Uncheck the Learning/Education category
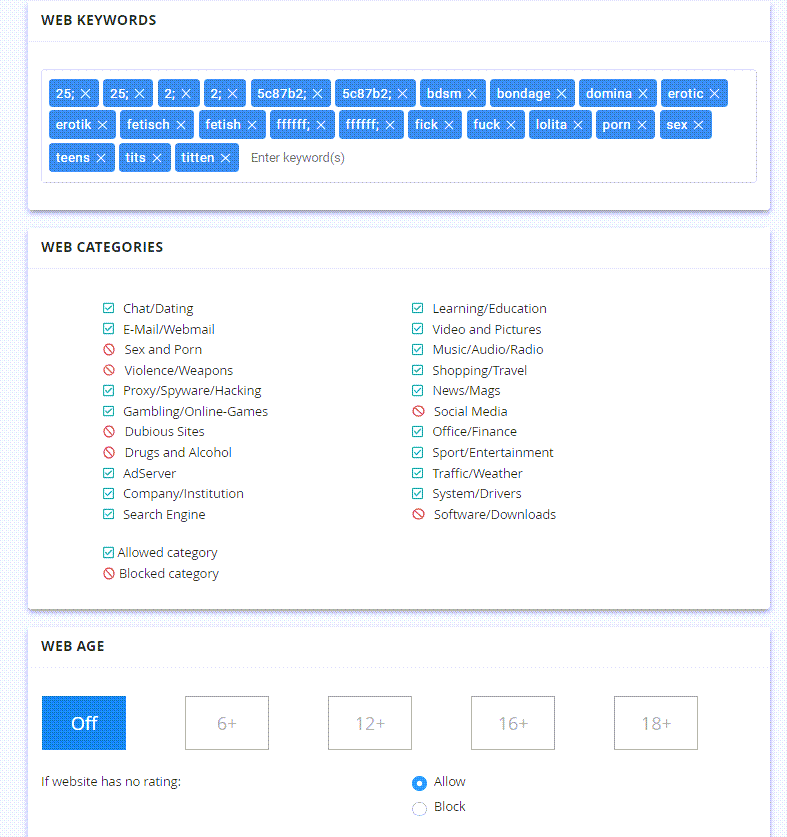This screenshot has height=837, width=787. (418, 309)
